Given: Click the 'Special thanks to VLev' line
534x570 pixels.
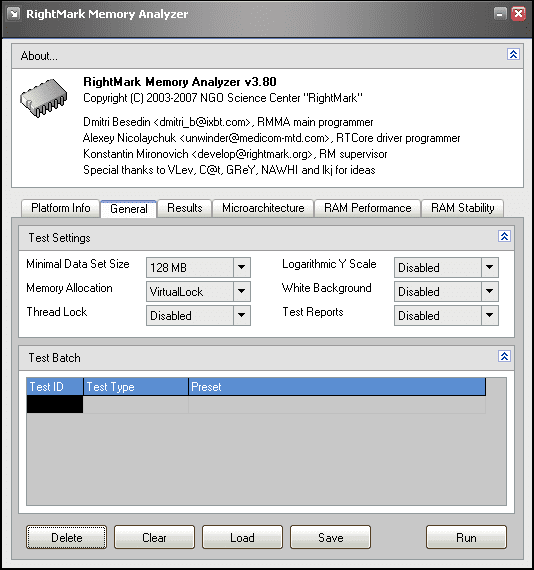Looking at the screenshot, I should click(x=229, y=170).
